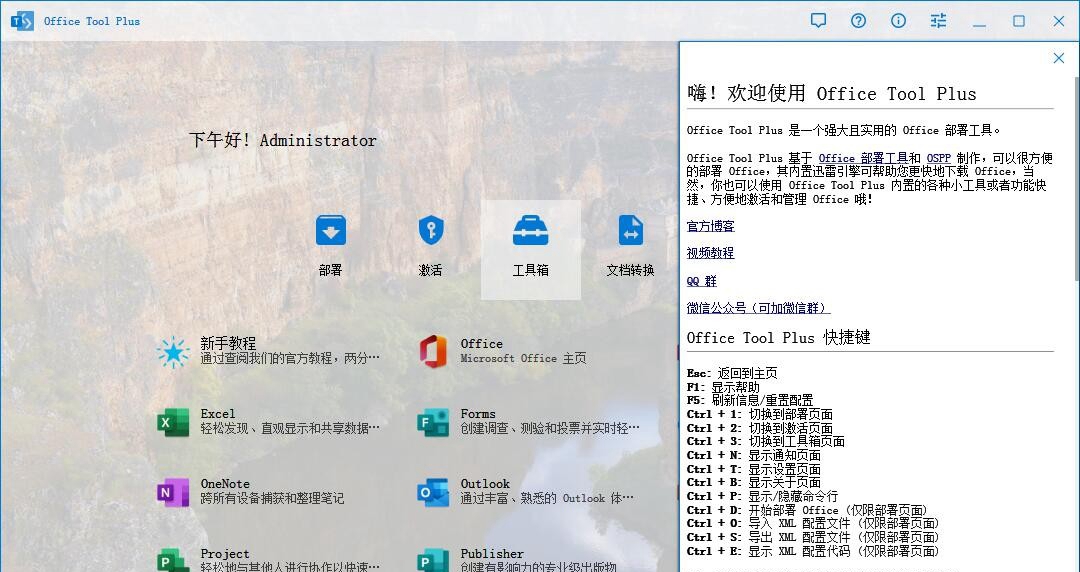This screenshot has width=1080, height=572.
Task: Click the Microsoft Office logo icon
Action: pyautogui.click(x=433, y=351)
